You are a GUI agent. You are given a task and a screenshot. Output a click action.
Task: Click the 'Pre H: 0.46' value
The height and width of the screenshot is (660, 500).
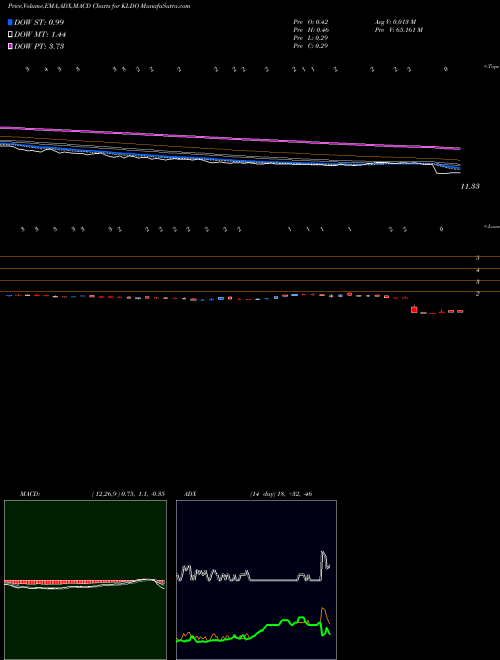[311, 30]
